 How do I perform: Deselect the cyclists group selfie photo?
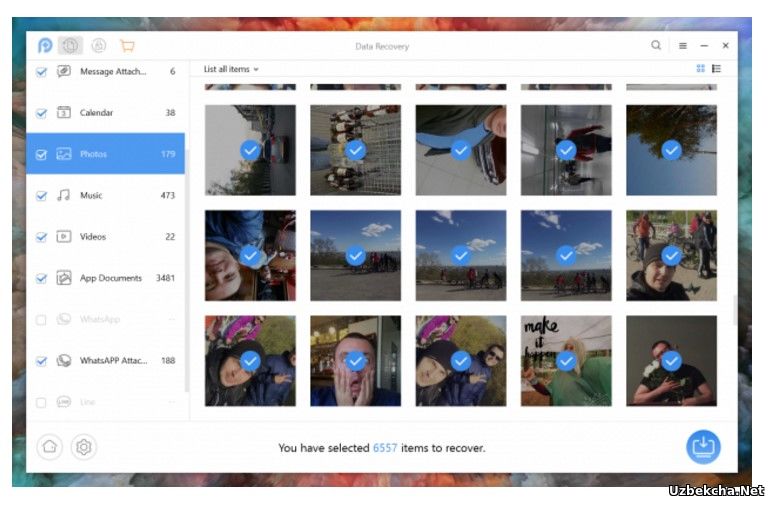click(671, 255)
